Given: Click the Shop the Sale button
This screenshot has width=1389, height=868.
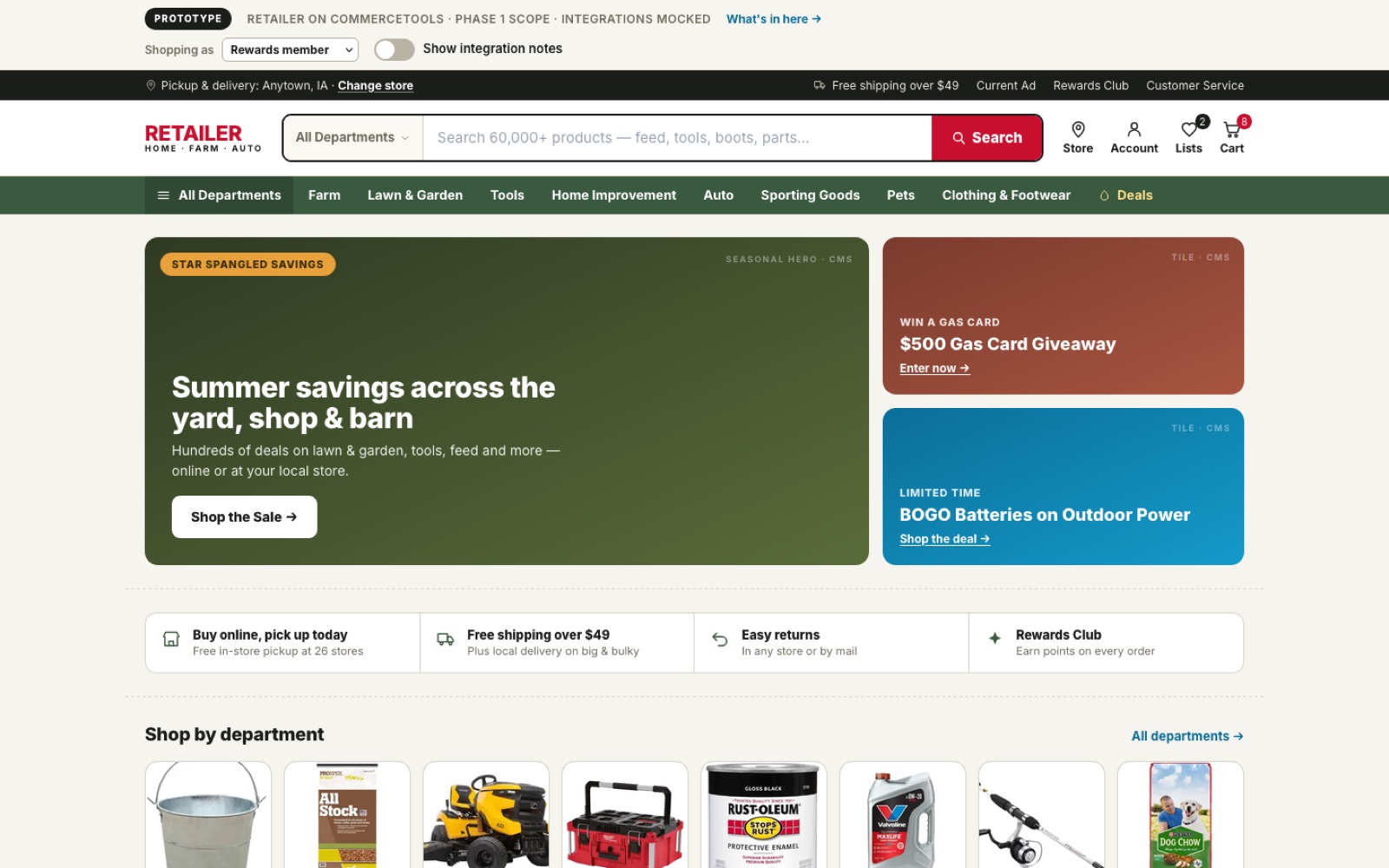Looking at the screenshot, I should 244,516.
